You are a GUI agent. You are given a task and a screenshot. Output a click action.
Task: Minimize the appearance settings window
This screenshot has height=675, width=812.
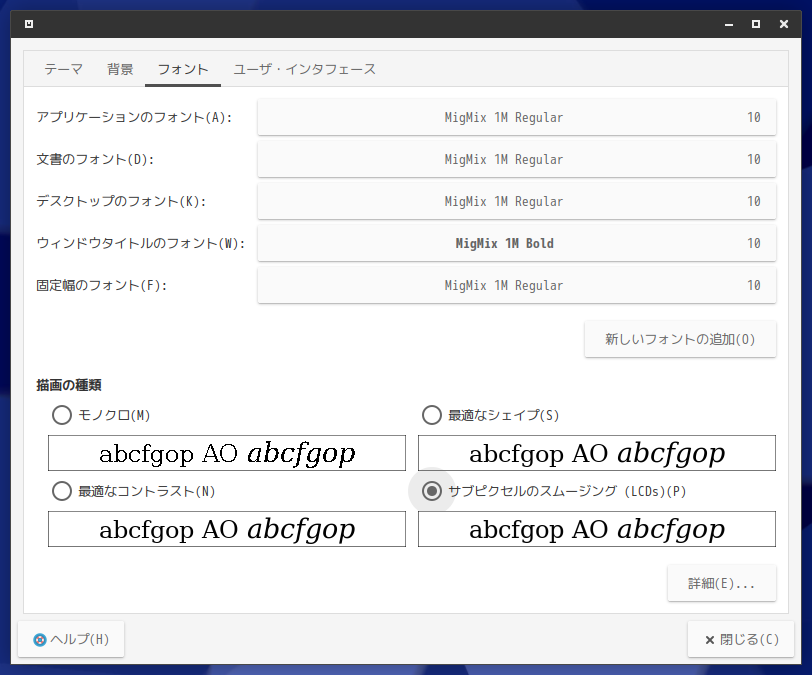729,24
